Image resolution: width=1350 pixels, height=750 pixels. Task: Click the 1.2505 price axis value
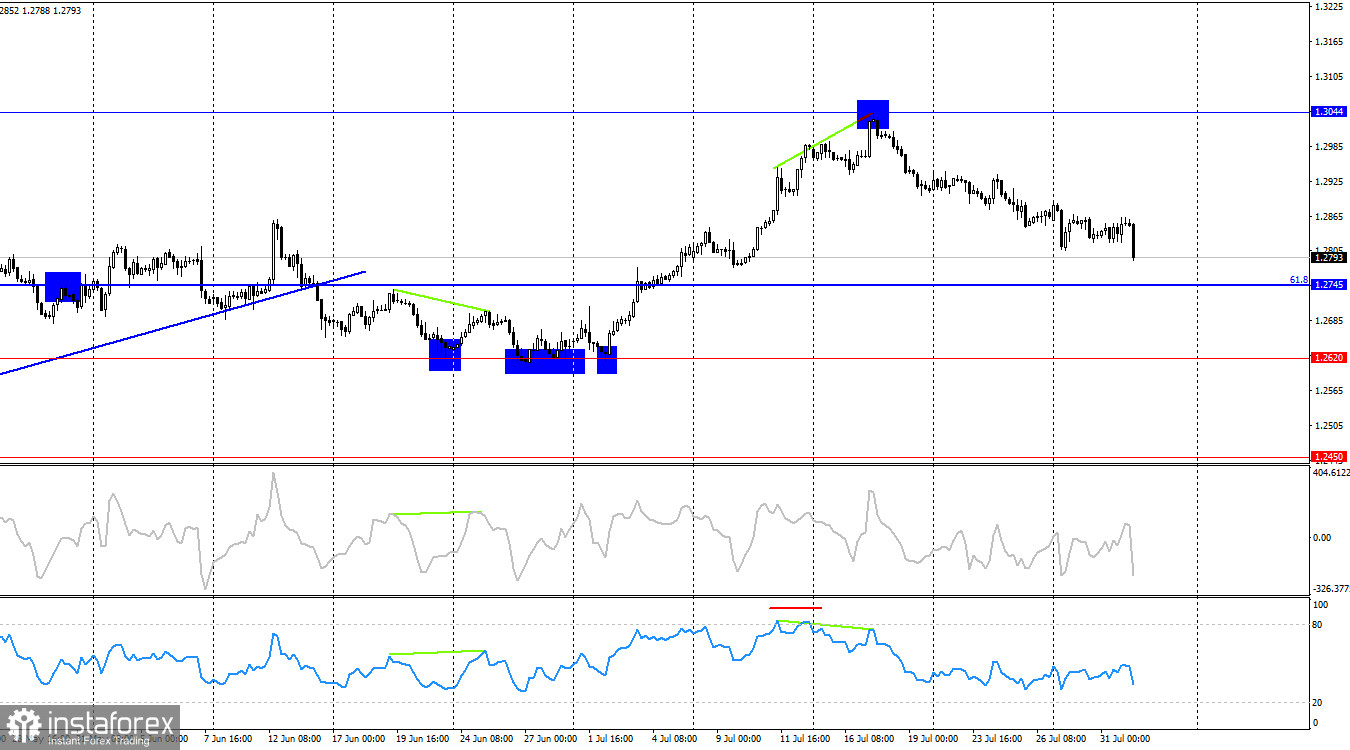tap(1328, 426)
